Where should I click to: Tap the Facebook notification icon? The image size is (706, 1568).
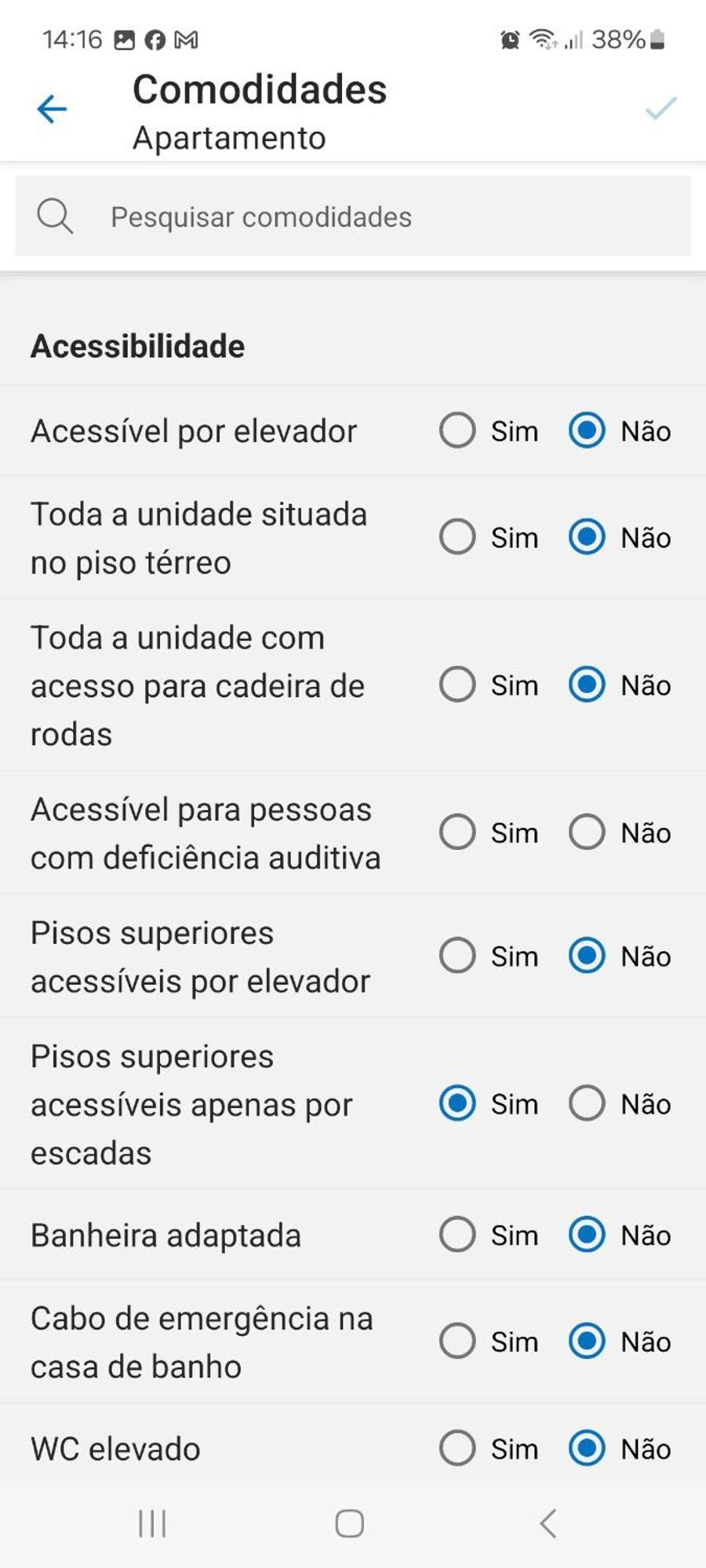coord(155,40)
